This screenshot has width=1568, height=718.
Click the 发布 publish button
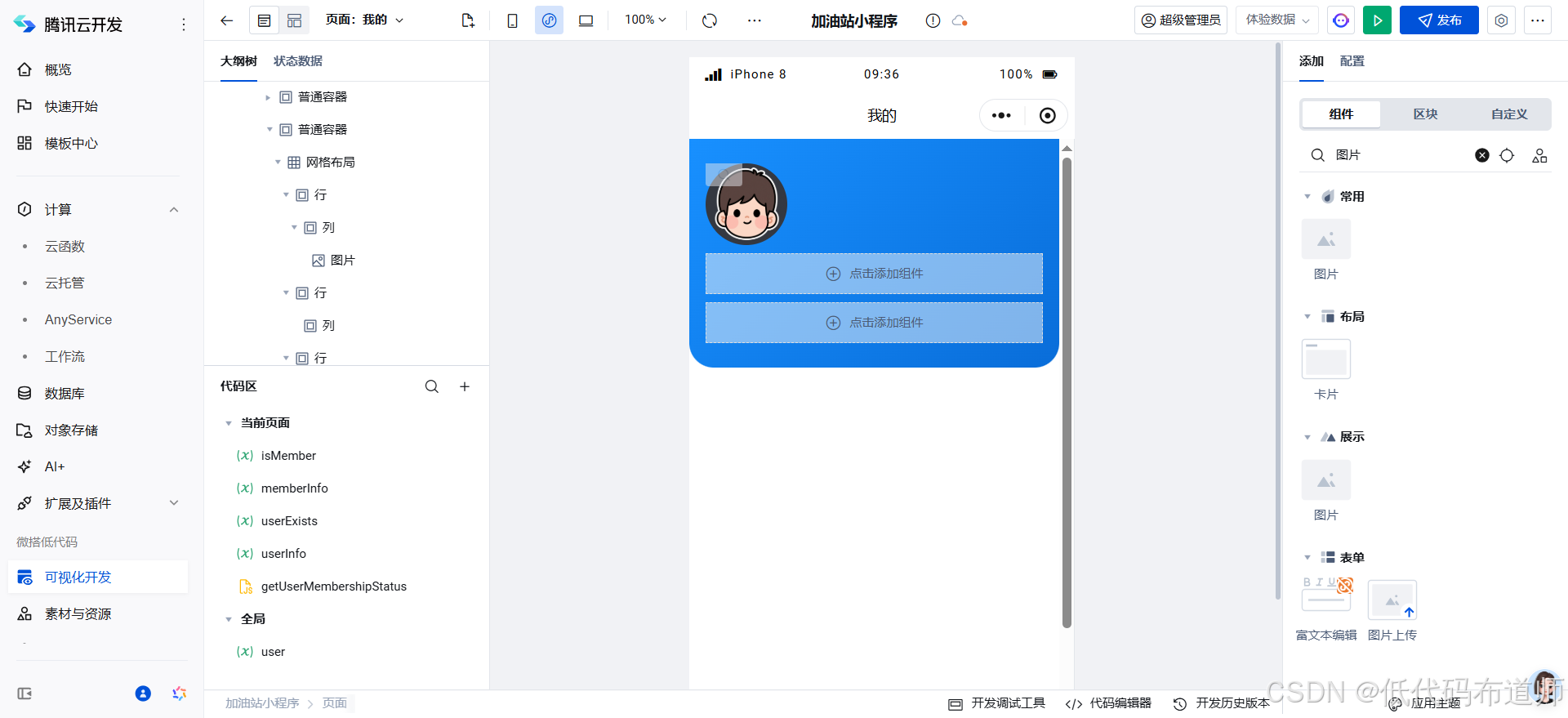click(1439, 20)
